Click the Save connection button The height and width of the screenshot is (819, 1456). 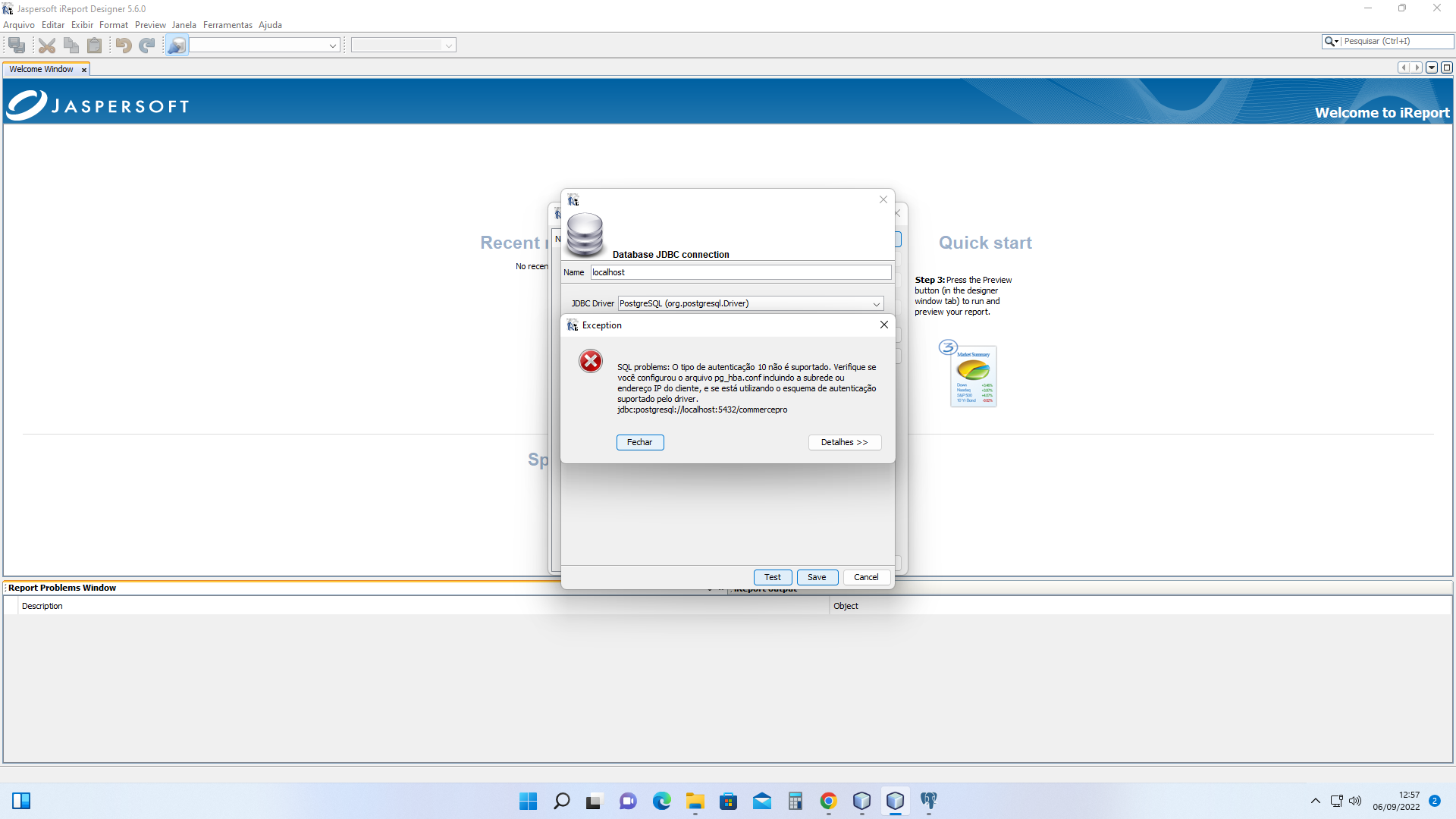(817, 577)
